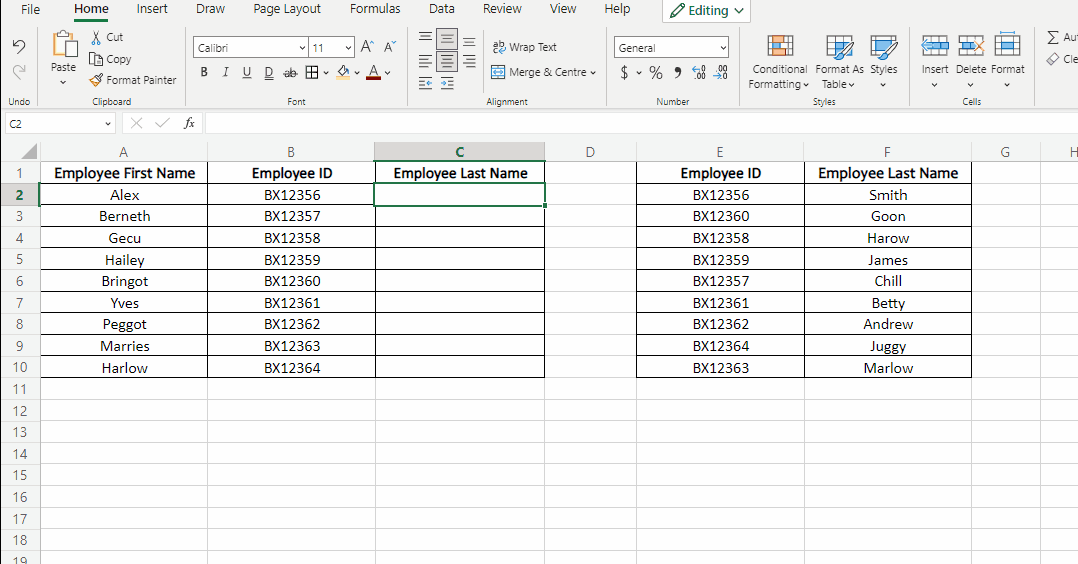Copy the selected cell

110,59
